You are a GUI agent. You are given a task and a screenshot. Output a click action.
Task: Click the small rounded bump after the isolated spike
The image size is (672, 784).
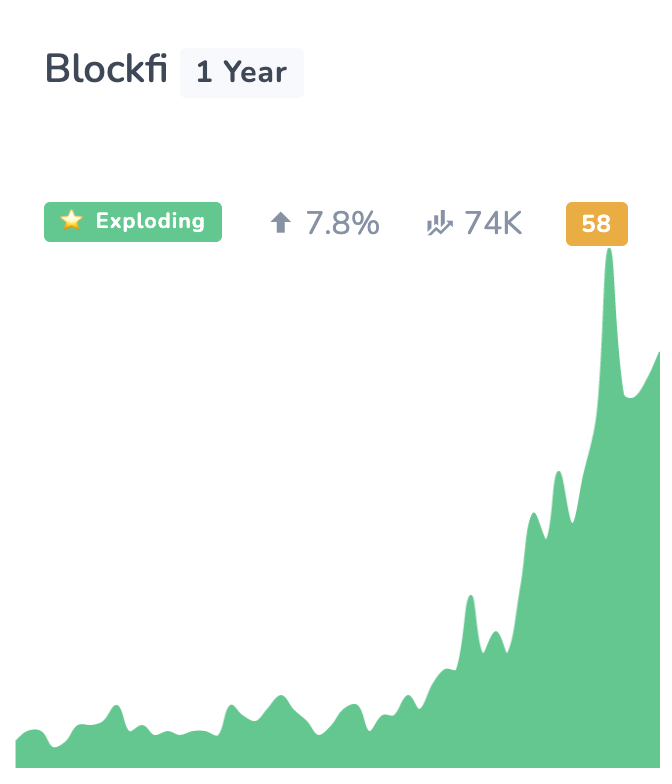click(496, 633)
